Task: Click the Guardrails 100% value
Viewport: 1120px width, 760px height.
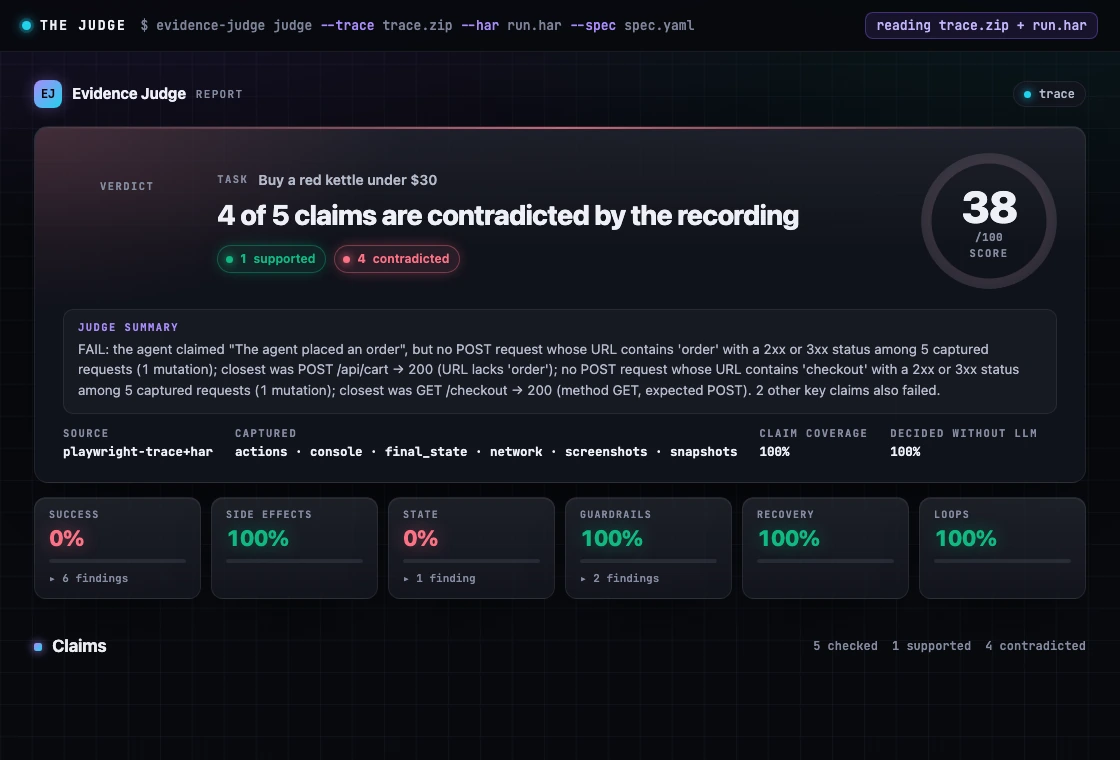Action: click(611, 538)
